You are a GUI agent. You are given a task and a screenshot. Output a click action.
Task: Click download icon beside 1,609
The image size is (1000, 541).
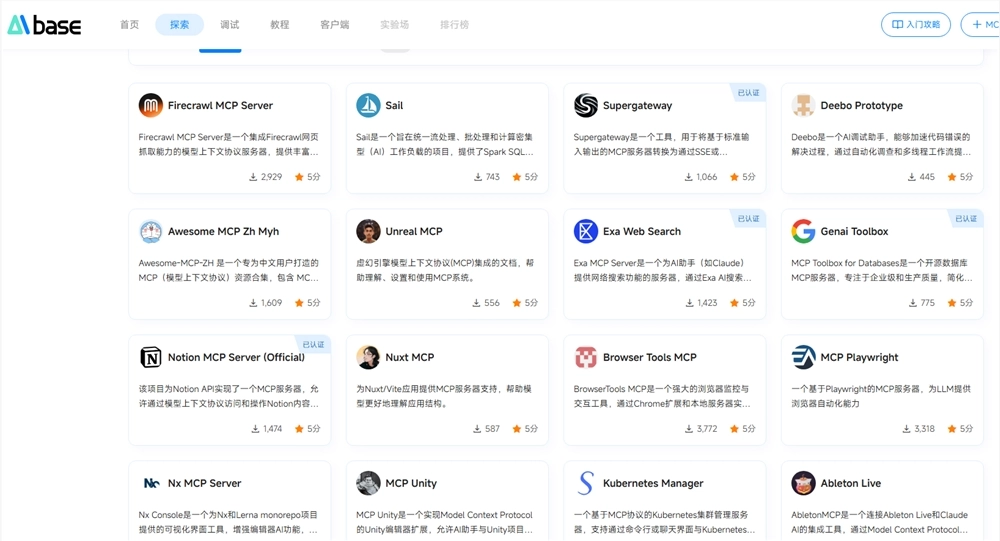pyautogui.click(x=253, y=302)
